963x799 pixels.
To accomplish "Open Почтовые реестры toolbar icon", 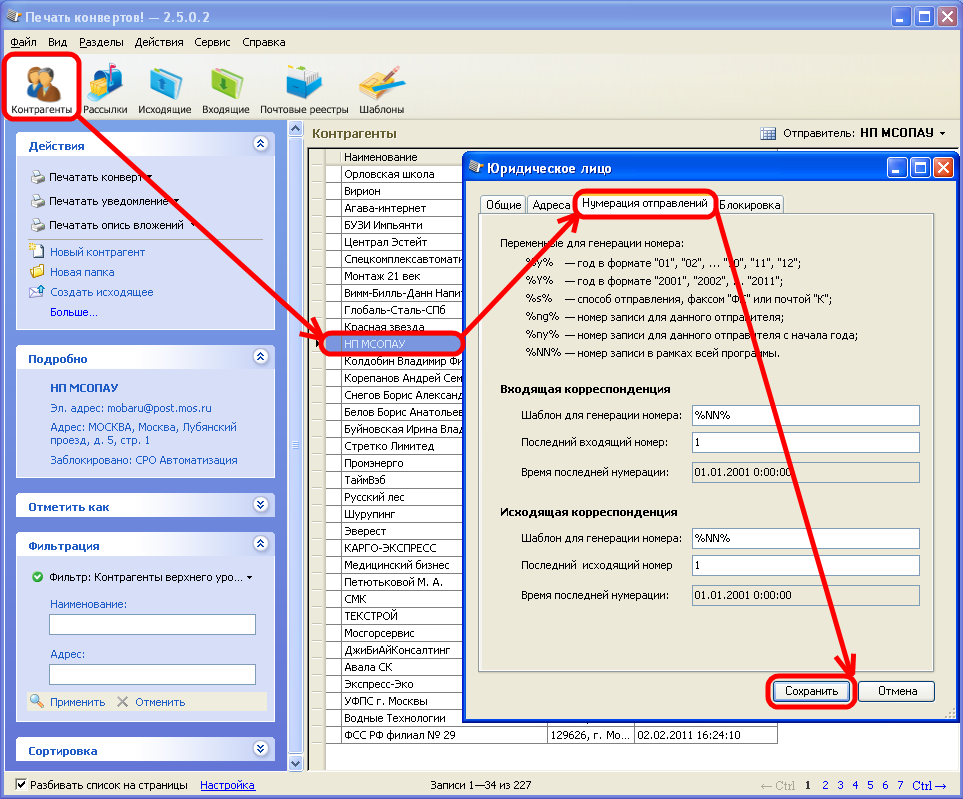I will 304,87.
